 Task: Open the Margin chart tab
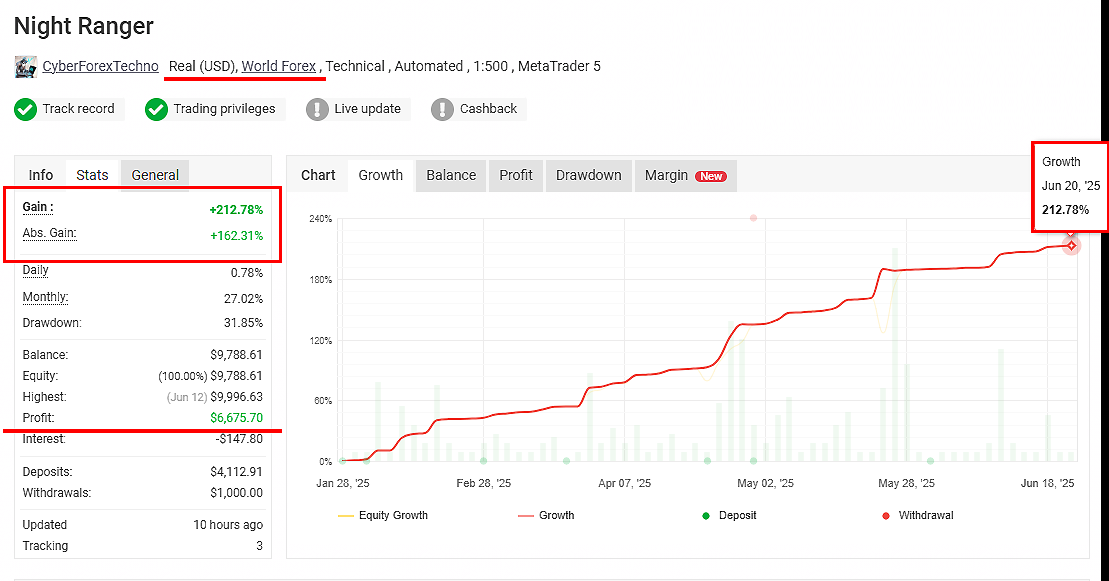tap(686, 175)
